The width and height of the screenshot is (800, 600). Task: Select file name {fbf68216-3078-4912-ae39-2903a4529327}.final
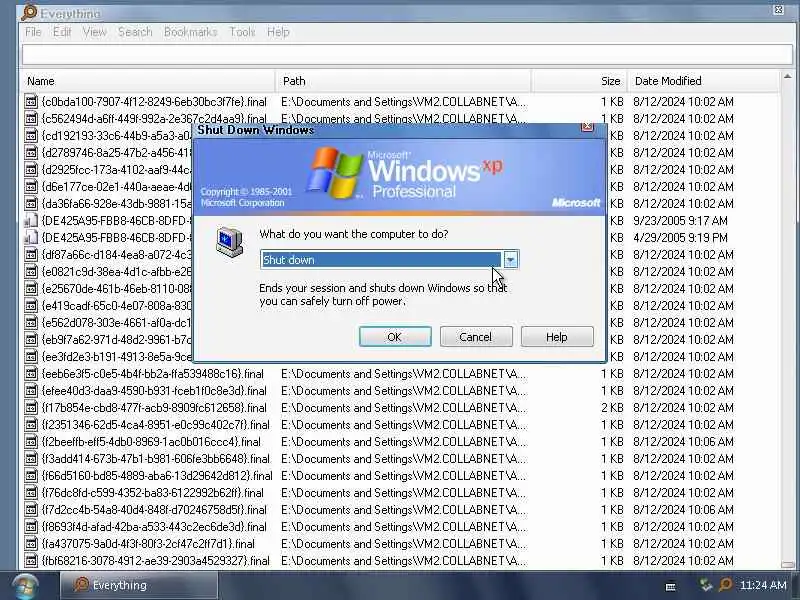(156, 561)
